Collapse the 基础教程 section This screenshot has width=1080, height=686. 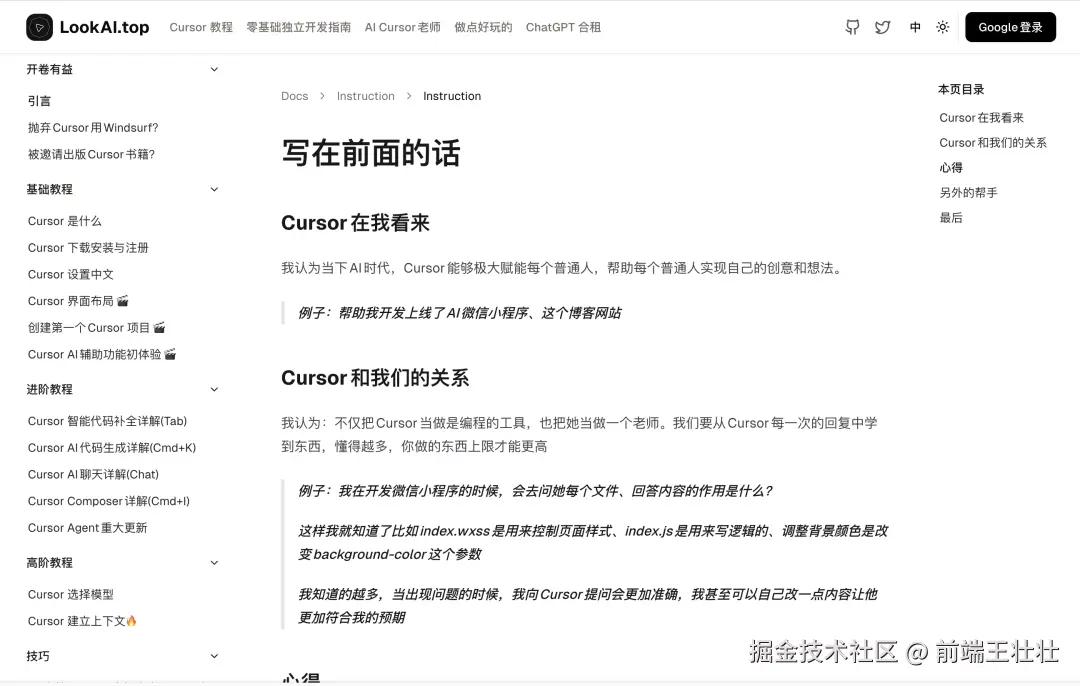(214, 188)
